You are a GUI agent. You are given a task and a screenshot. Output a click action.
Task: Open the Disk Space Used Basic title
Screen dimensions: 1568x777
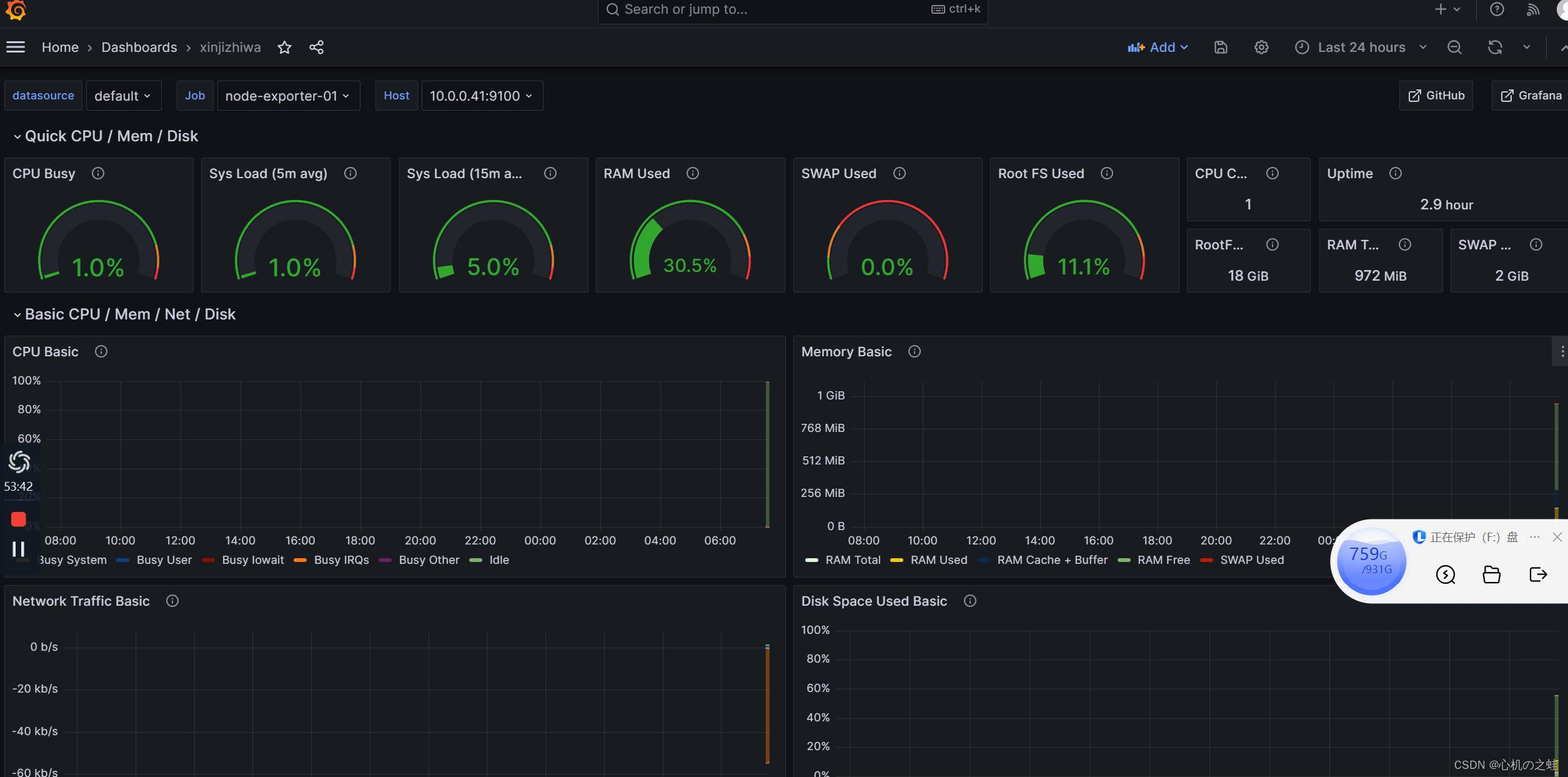[874, 601]
